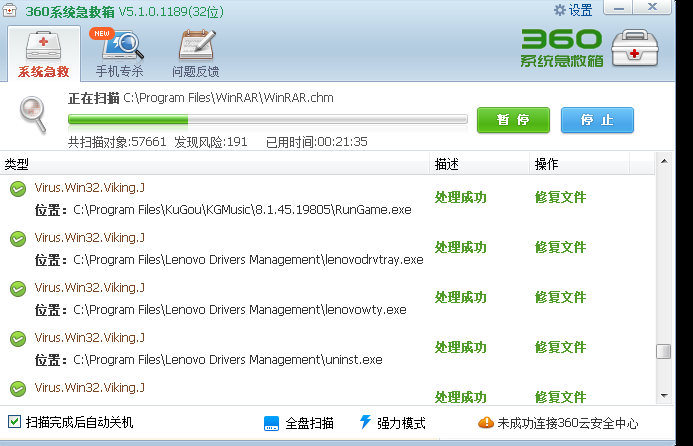Click the scrollbar down arrow
This screenshot has width=693, height=446.
(664, 396)
